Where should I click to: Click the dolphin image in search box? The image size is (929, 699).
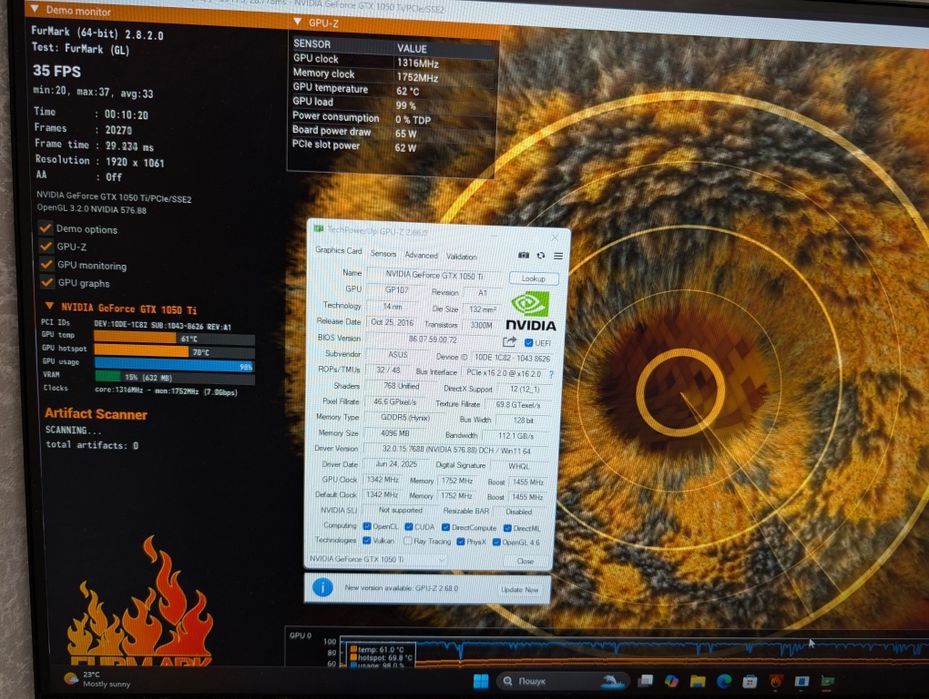coord(612,681)
